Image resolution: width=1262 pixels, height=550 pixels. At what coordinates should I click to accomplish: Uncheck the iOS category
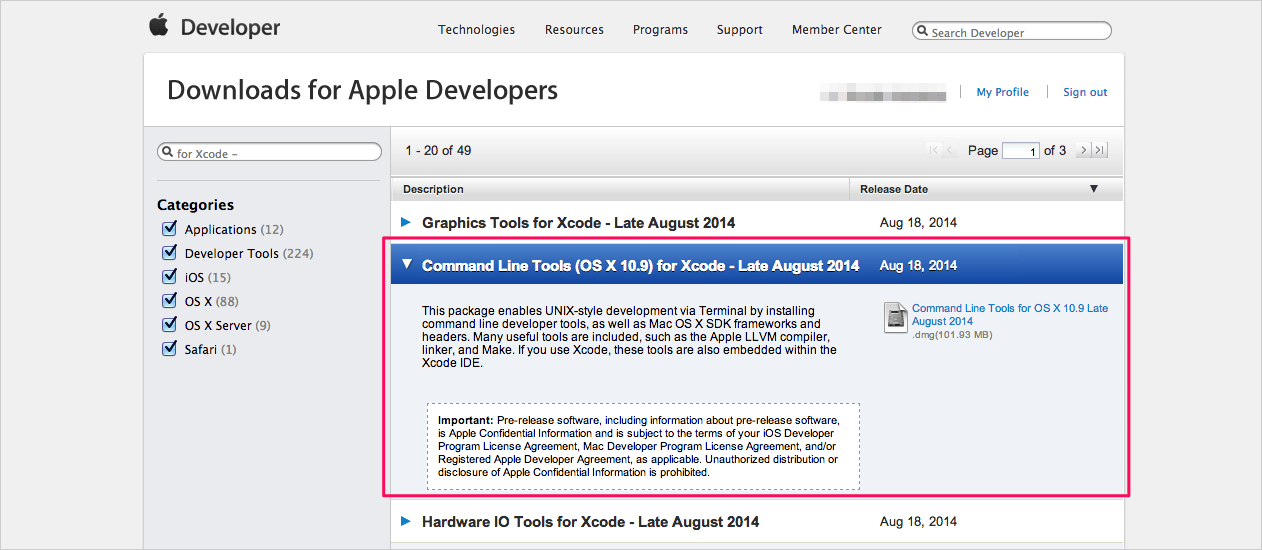point(169,276)
